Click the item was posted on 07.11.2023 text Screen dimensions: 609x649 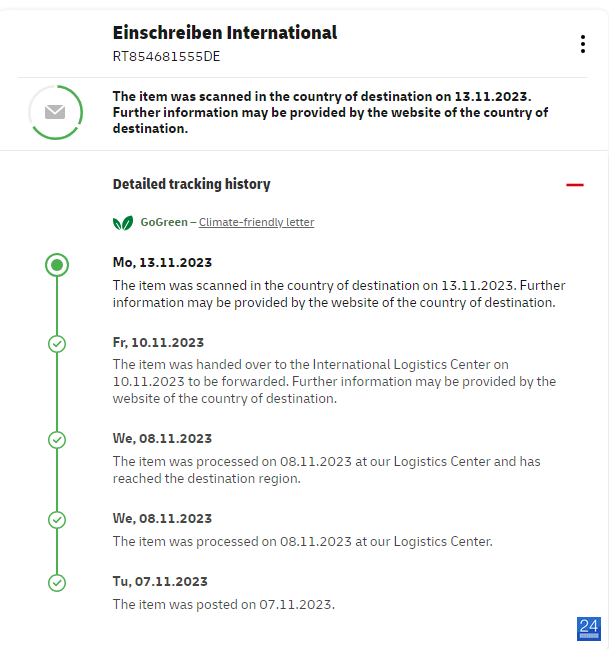[224, 604]
